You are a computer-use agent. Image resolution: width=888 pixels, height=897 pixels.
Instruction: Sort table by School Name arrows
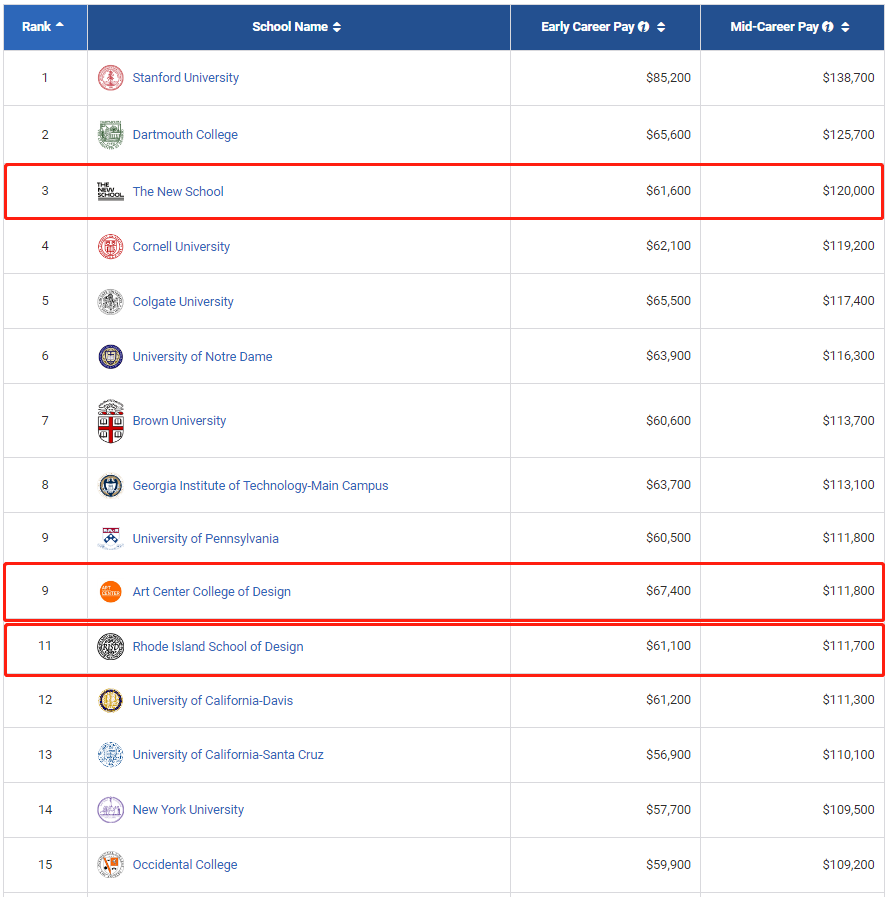337,27
